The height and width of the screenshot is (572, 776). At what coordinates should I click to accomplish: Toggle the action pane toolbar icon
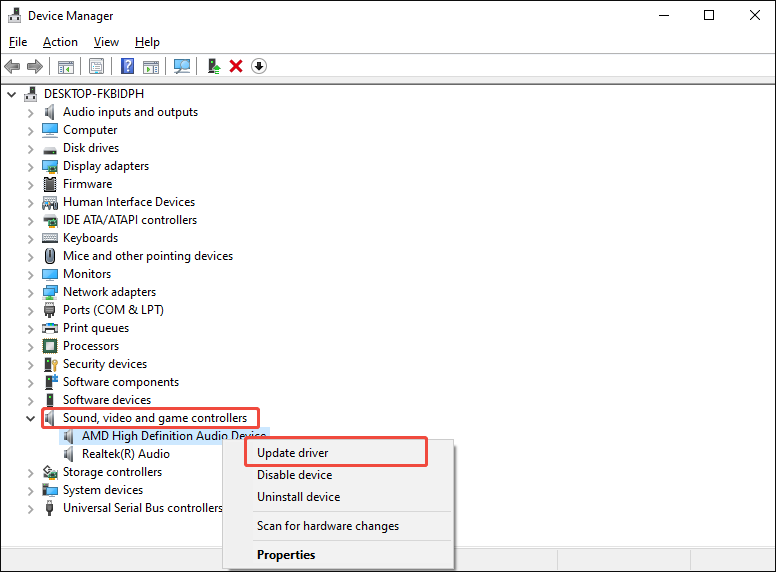click(151, 66)
